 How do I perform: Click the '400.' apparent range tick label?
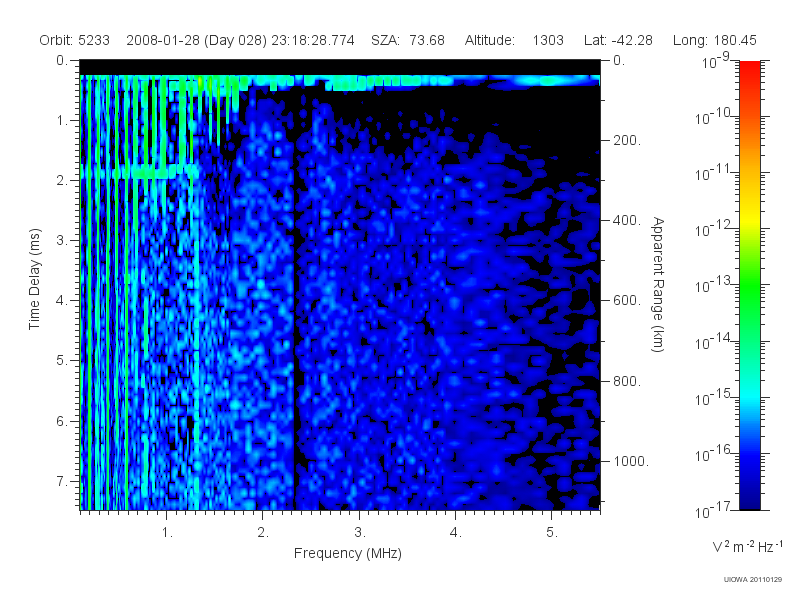click(627, 220)
